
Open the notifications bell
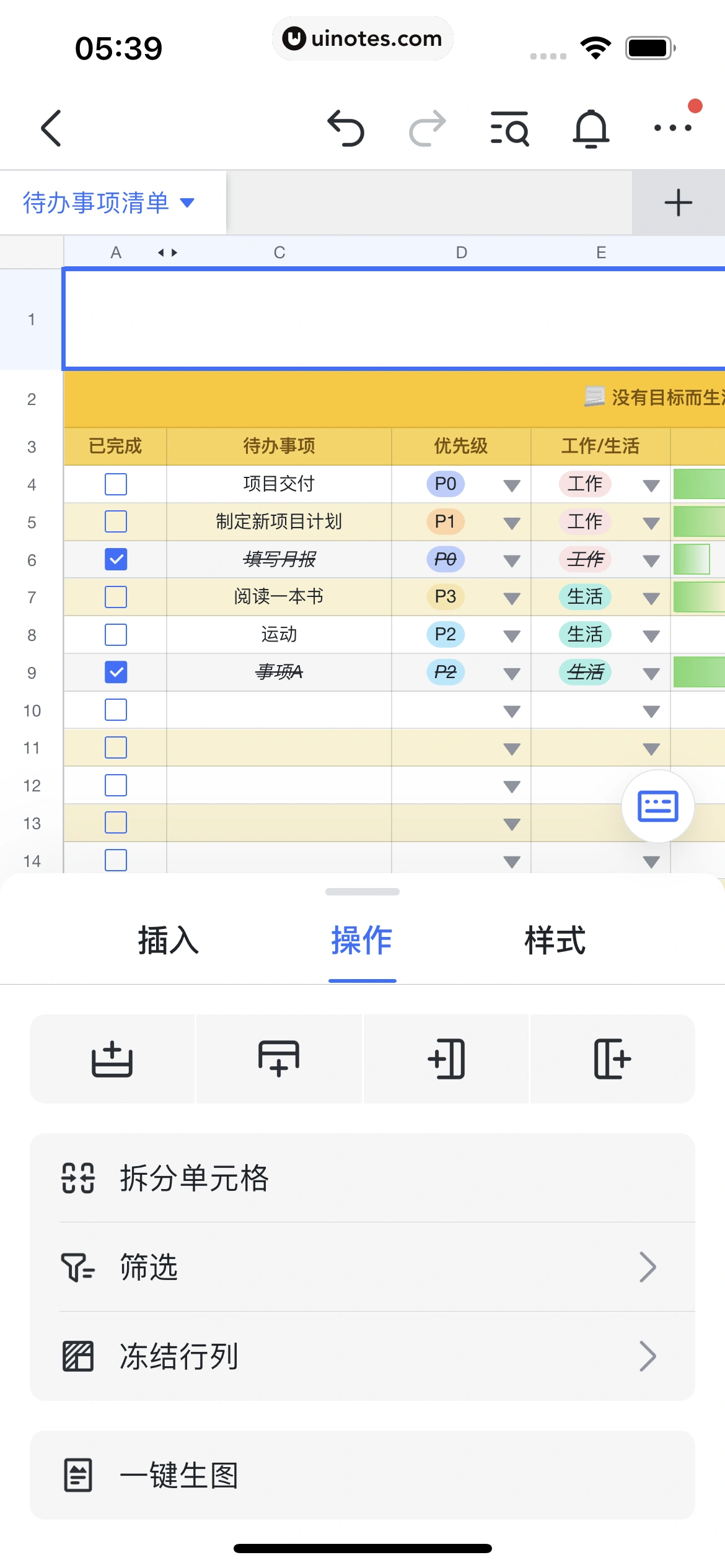[591, 128]
